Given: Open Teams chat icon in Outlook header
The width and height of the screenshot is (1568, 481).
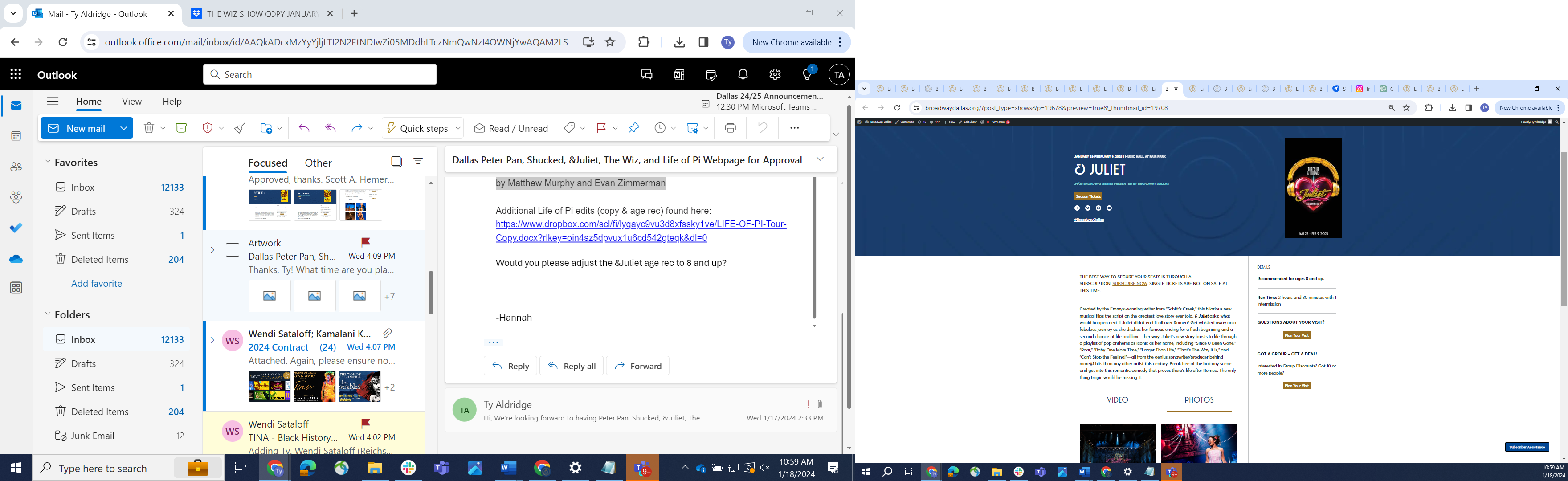Looking at the screenshot, I should (646, 75).
